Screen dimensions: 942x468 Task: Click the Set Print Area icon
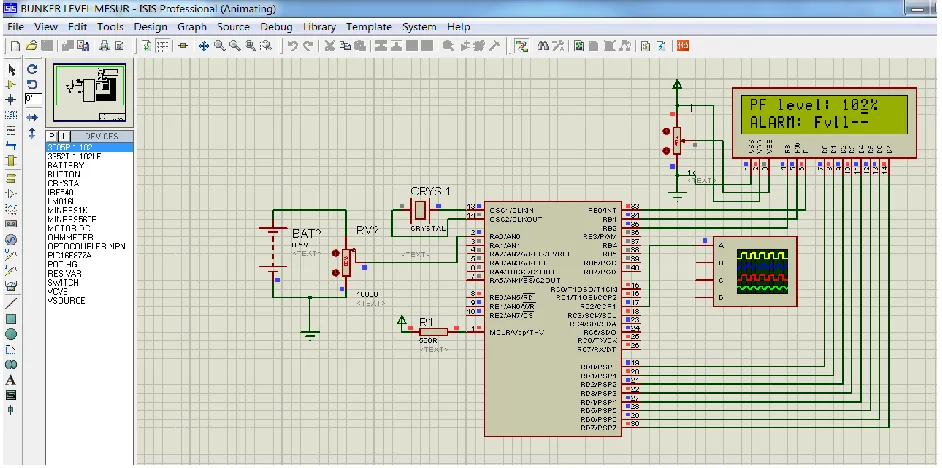119,46
